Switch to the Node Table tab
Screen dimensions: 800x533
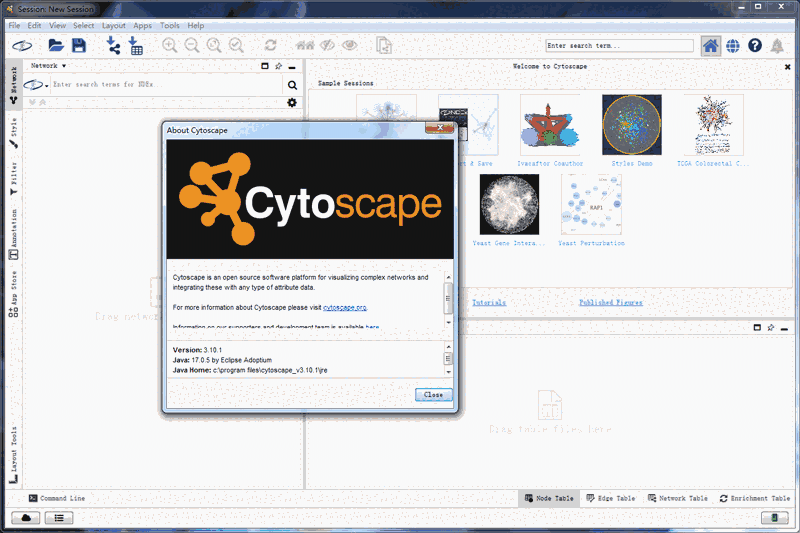coord(549,498)
